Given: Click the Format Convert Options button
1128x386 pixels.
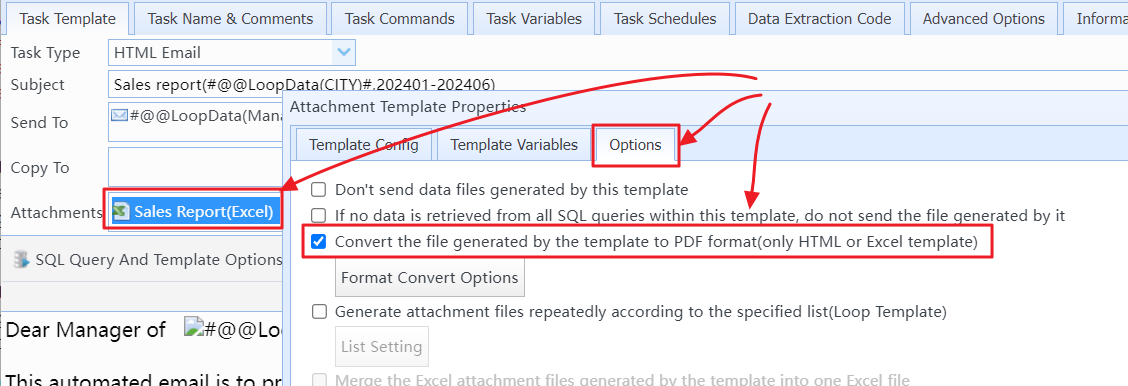Looking at the screenshot, I should click(x=429, y=277).
